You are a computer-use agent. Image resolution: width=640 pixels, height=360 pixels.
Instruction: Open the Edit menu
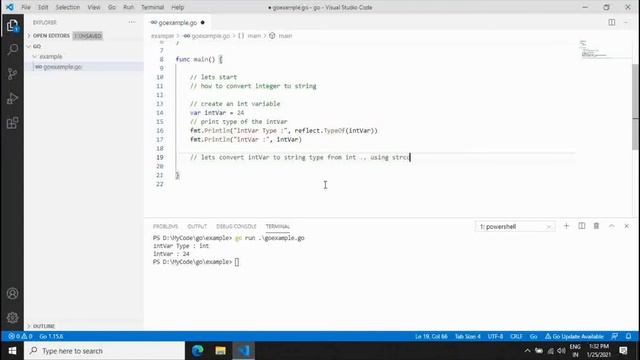43,7
